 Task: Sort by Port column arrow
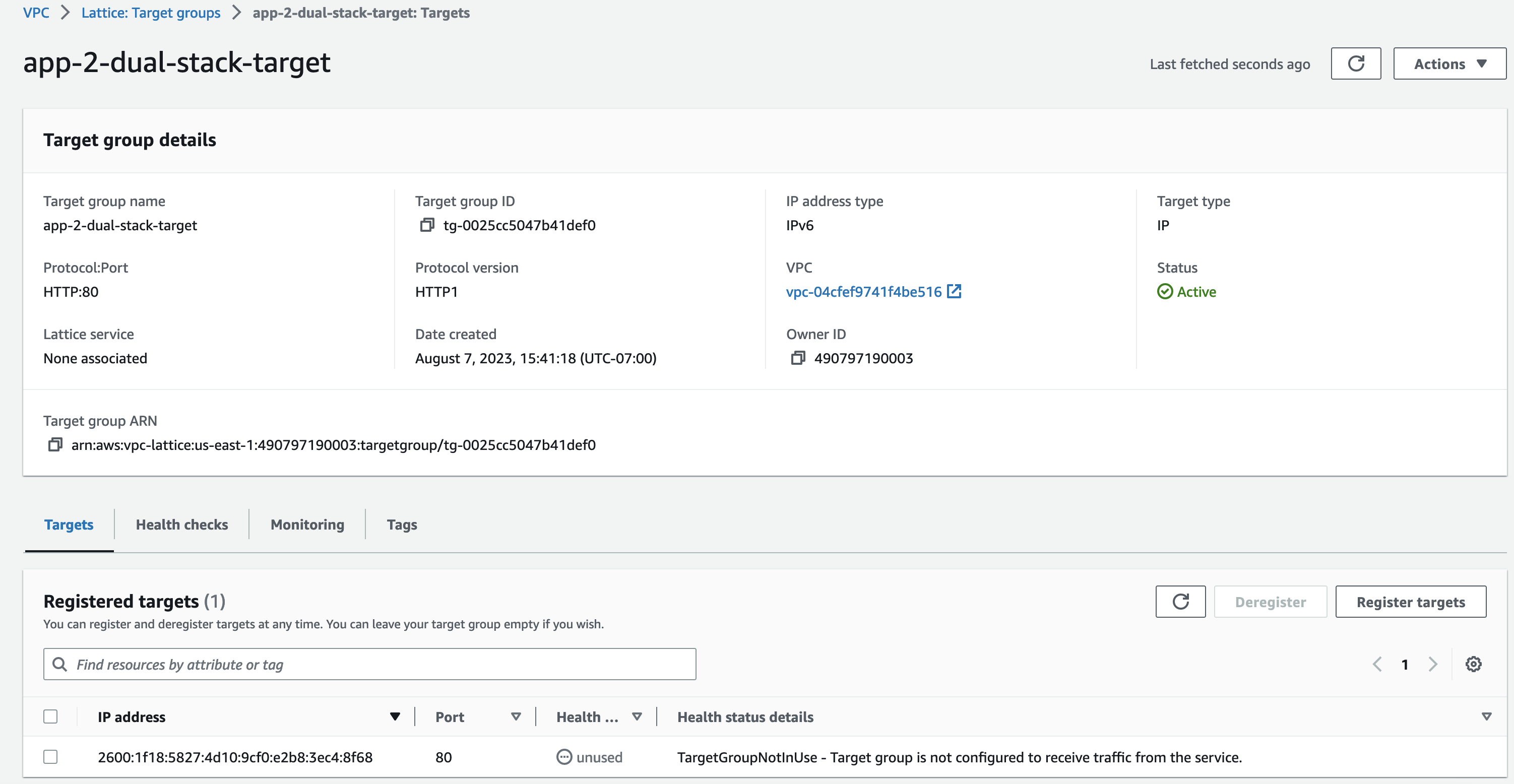point(516,716)
